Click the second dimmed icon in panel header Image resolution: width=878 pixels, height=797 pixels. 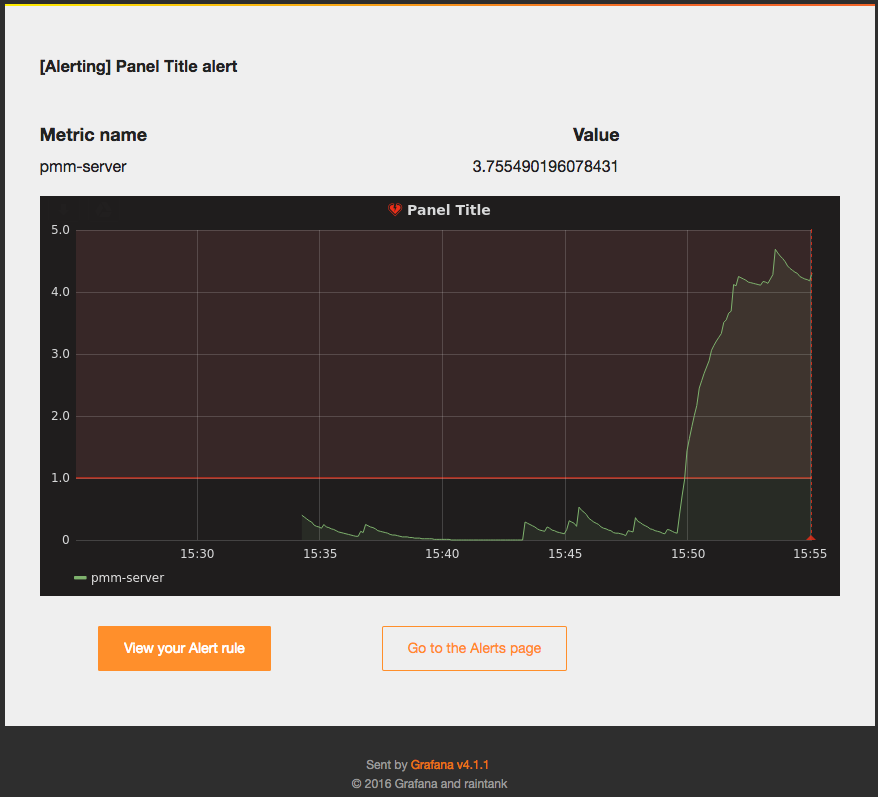(103, 210)
